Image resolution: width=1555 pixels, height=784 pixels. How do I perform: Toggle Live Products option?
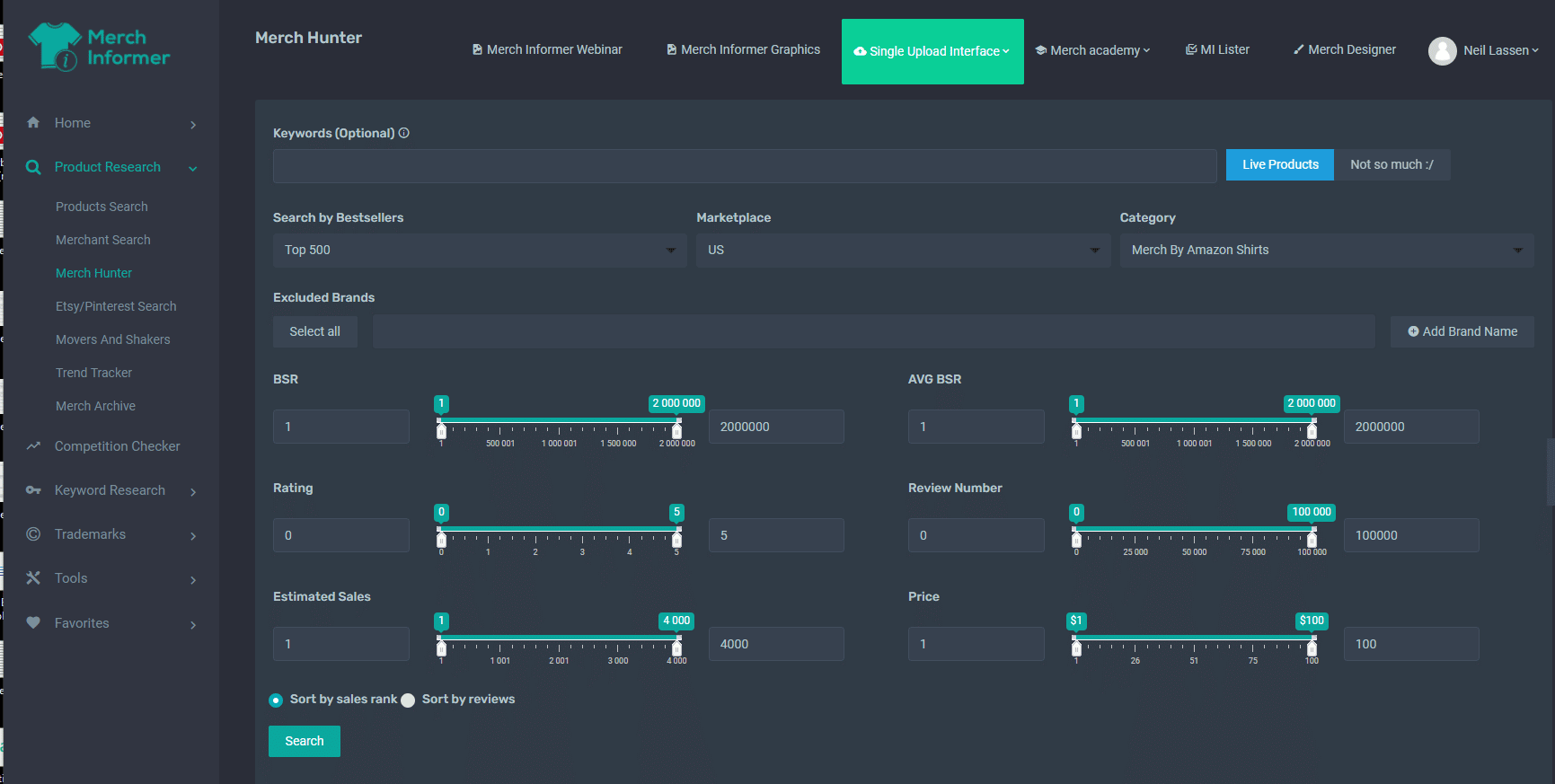coord(1280,164)
